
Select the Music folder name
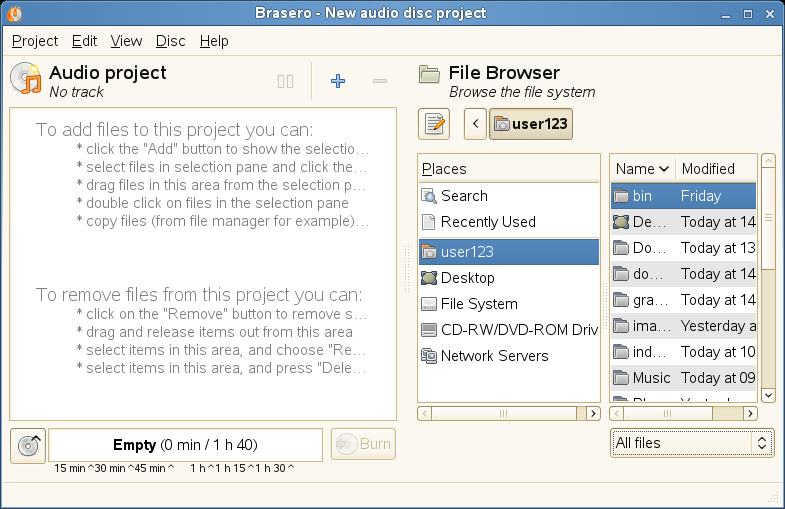point(651,378)
